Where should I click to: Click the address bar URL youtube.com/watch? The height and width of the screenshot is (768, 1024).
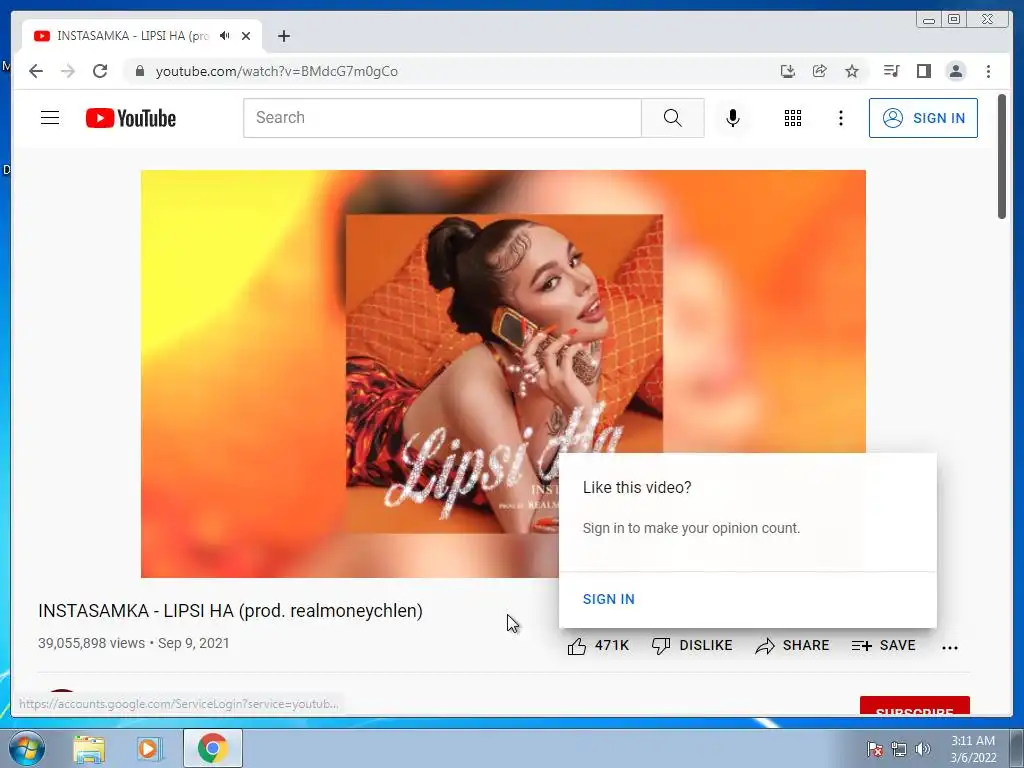click(x=276, y=71)
